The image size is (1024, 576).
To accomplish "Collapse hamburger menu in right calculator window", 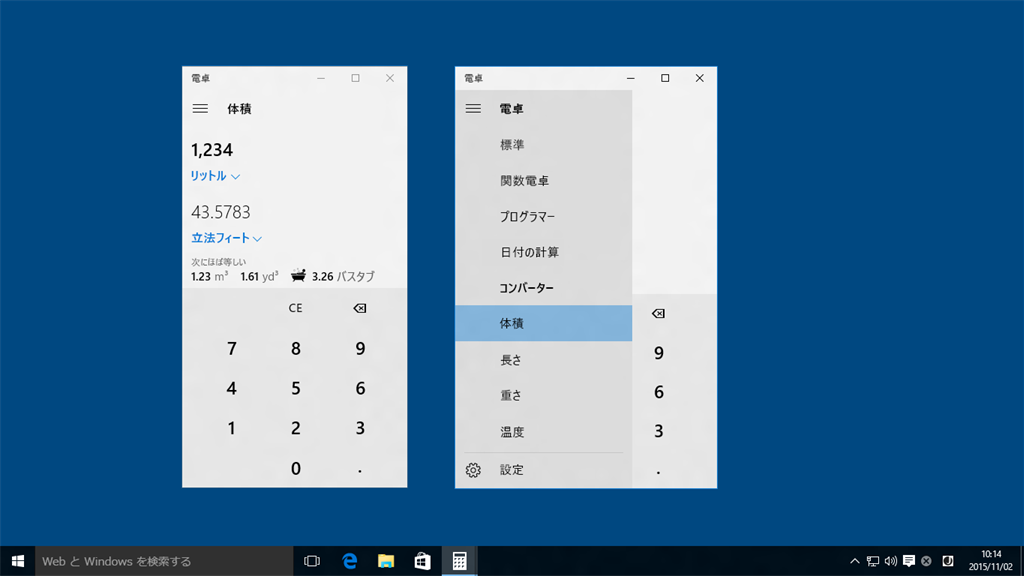I will point(473,108).
